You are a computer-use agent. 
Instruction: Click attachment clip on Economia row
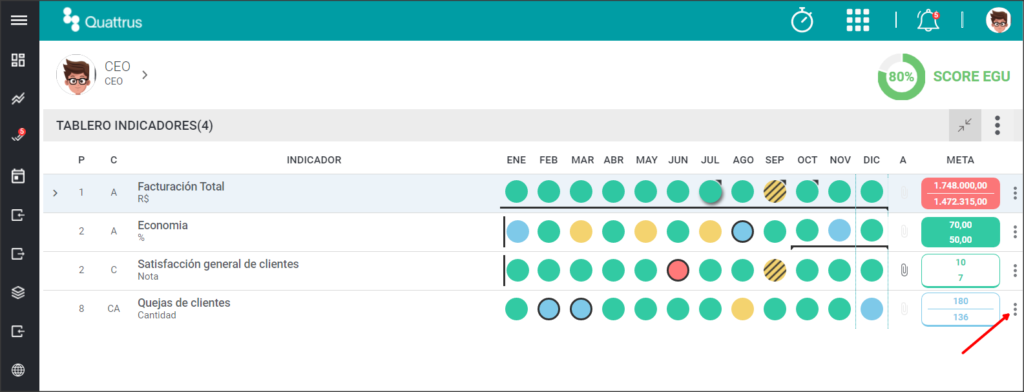coord(904,231)
